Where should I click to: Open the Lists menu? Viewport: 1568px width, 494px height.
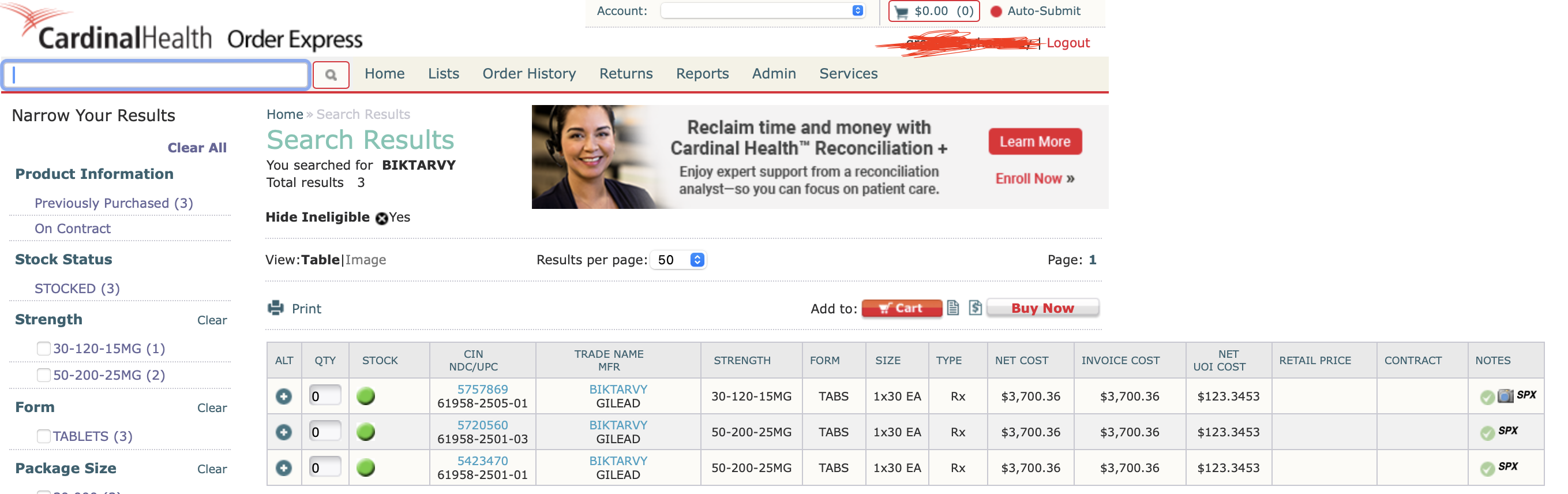pyautogui.click(x=443, y=74)
